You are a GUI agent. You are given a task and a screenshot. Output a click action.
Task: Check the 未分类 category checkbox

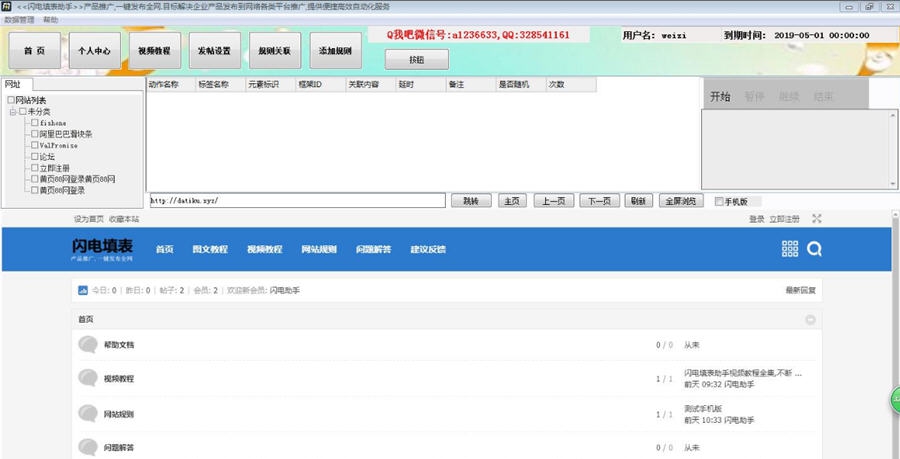(23, 111)
